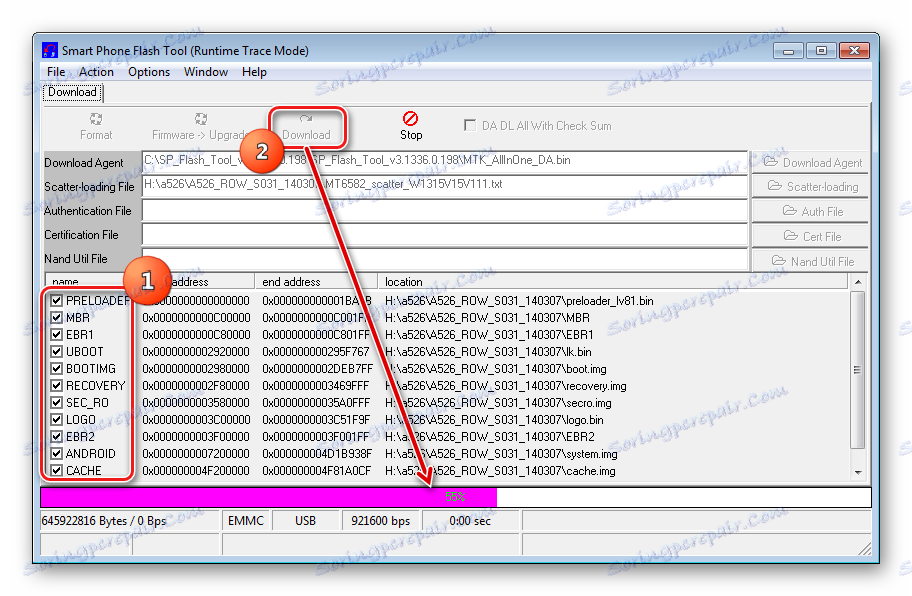Uncheck the EBR1 partition checkbox
The image size is (912, 596).
click(x=56, y=334)
